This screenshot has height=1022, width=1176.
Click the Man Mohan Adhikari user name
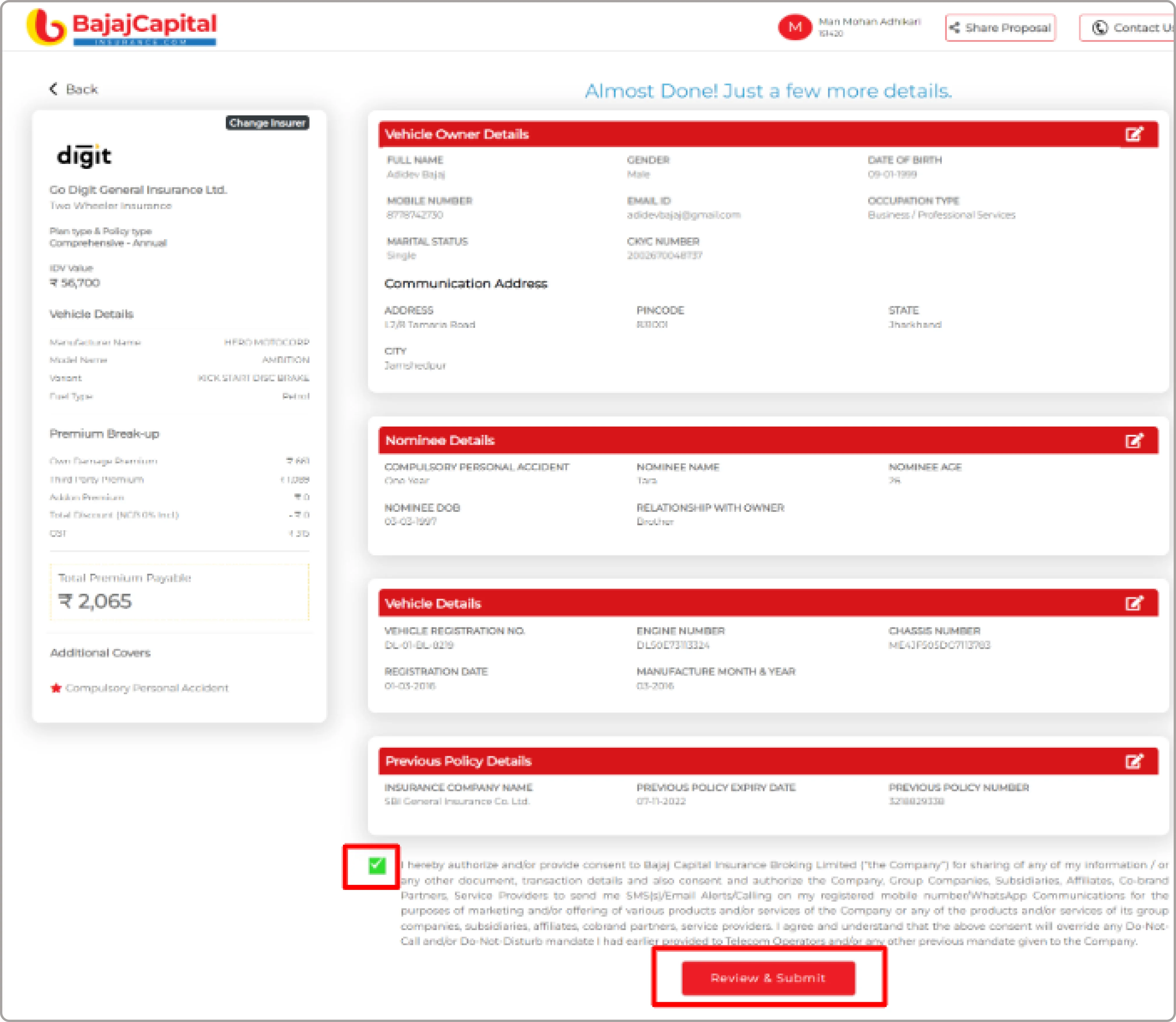pos(869,22)
